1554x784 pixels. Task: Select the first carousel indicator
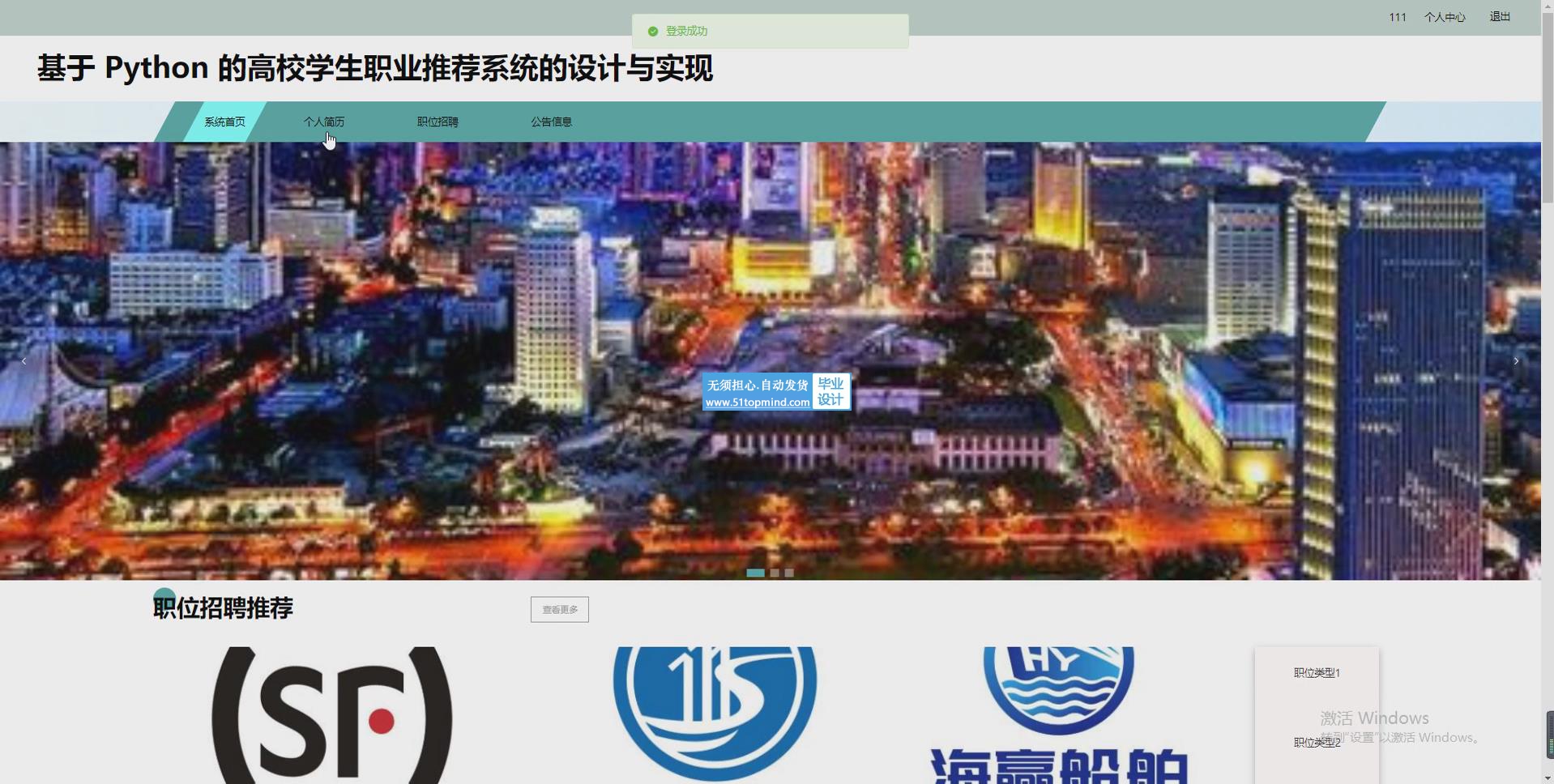(755, 573)
